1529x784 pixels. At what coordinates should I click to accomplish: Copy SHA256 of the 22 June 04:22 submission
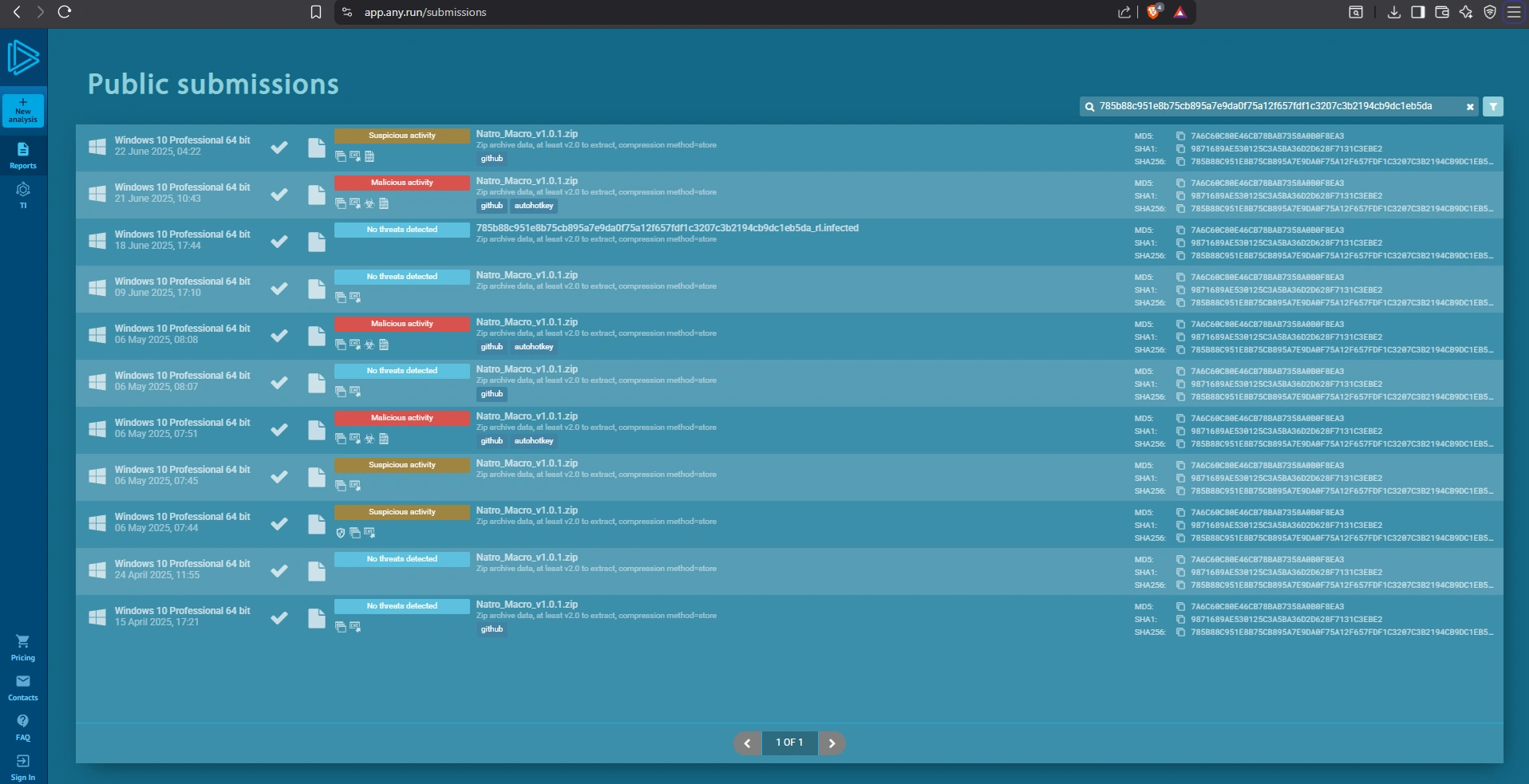click(x=1180, y=162)
